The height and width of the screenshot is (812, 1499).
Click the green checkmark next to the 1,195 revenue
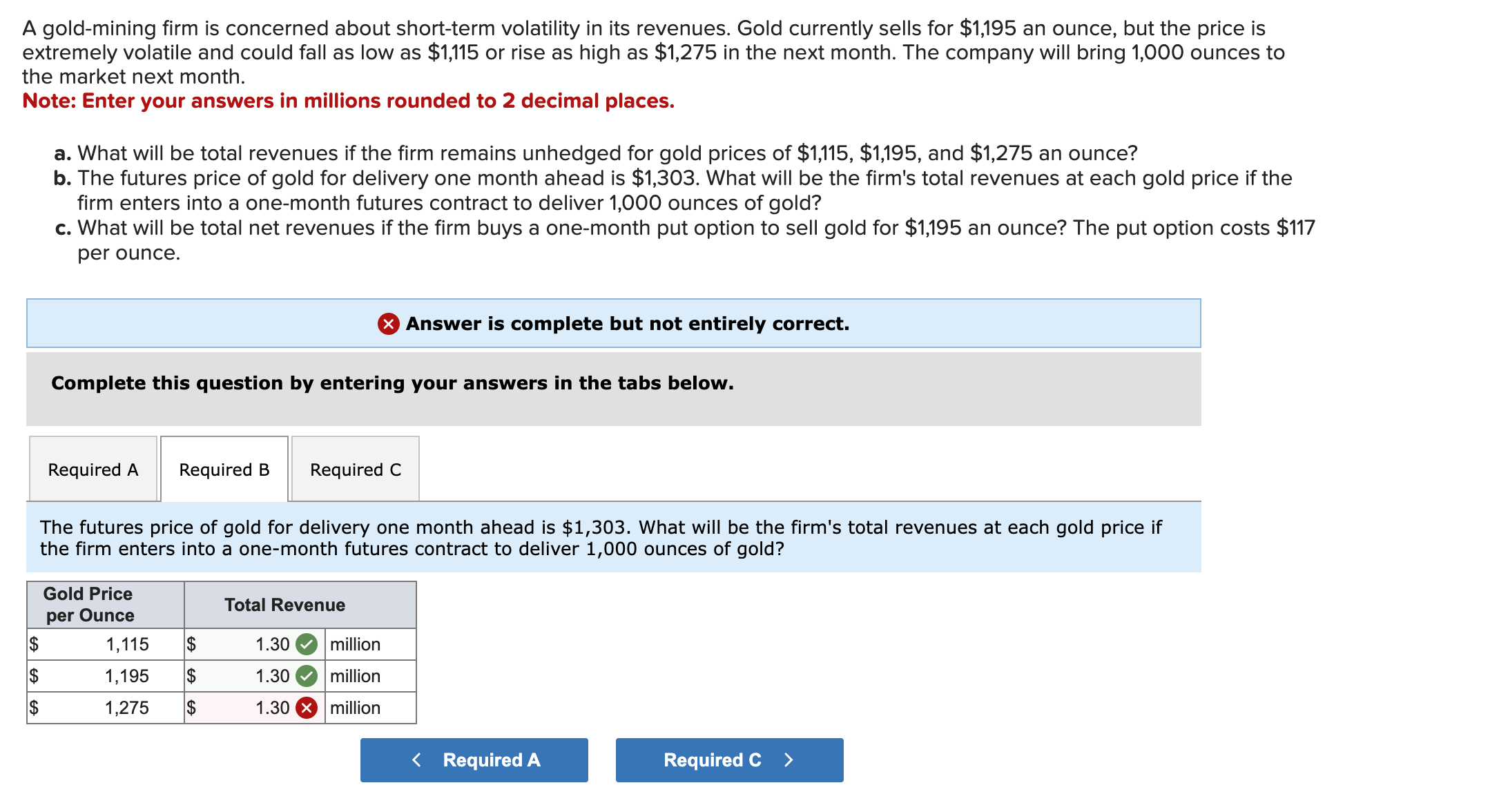[x=306, y=676]
